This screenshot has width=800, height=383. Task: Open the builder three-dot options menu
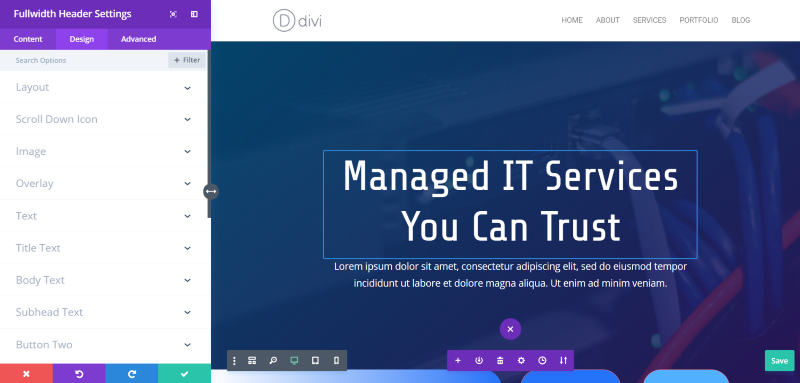pos(234,361)
